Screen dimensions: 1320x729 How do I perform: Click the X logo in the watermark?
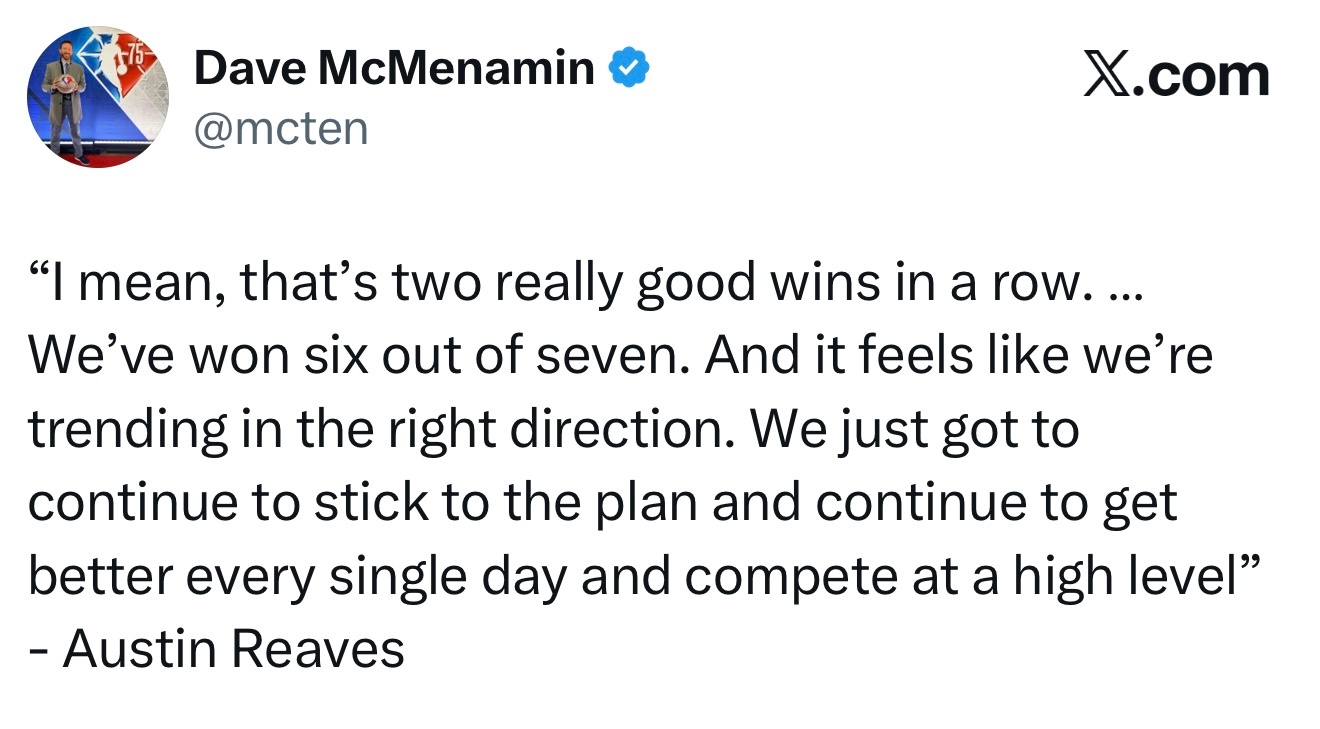coord(1111,76)
